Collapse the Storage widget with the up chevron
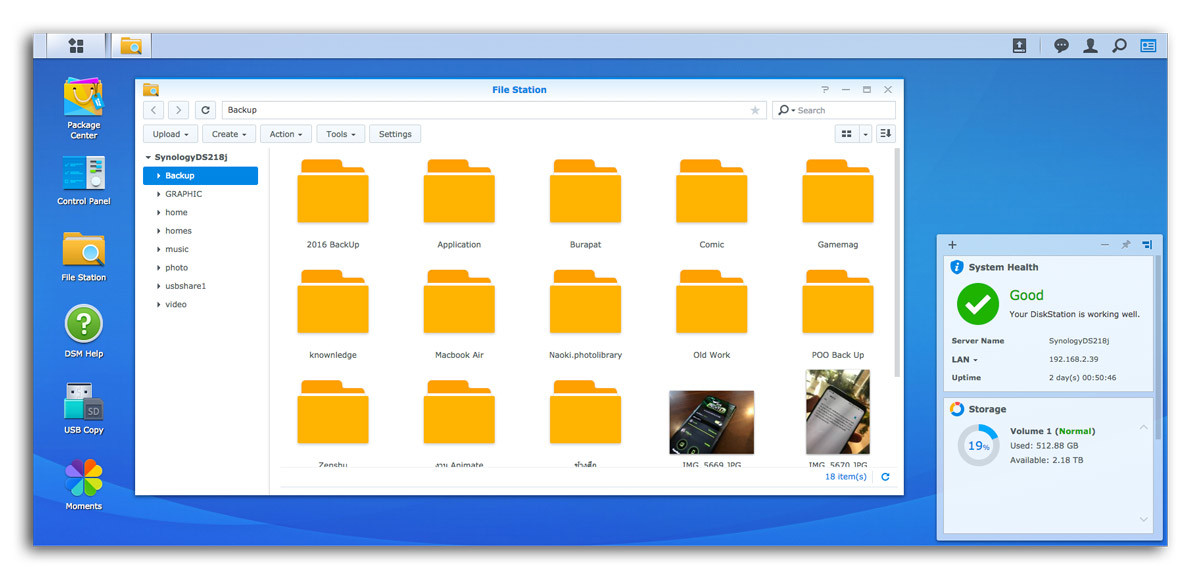 click(1144, 427)
